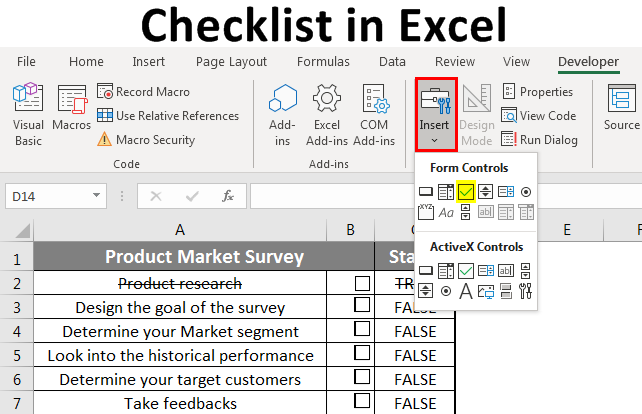The image size is (642, 414).
Task: Insert function using the fx icon
Action: tap(228, 195)
